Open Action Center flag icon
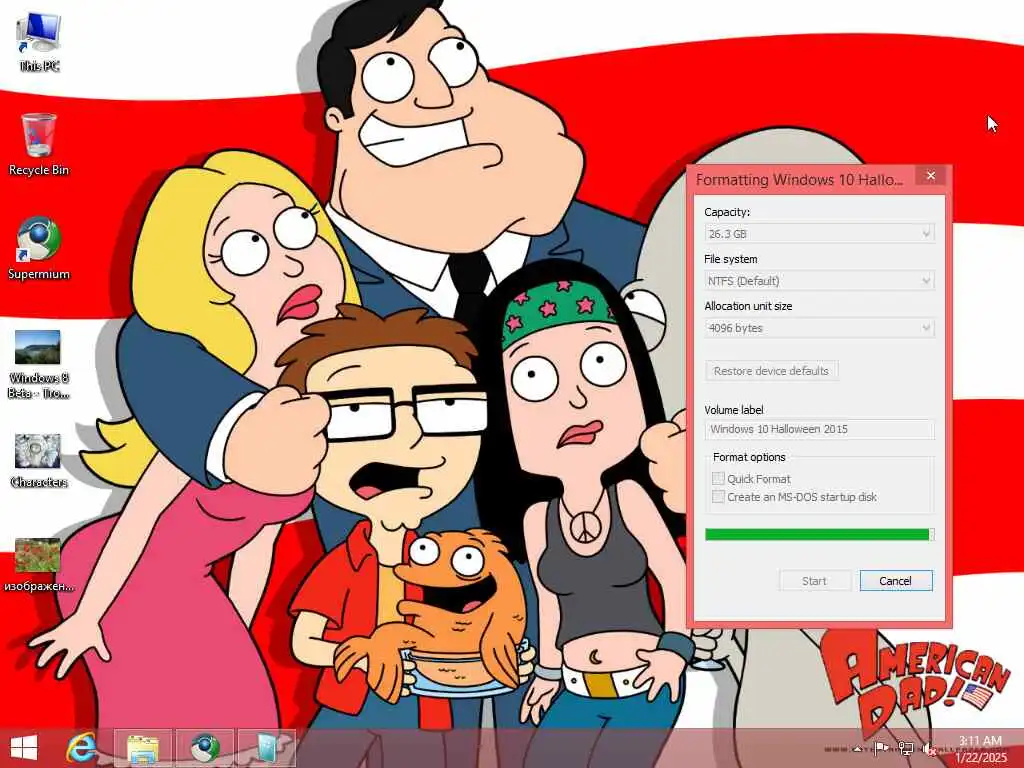Image resolution: width=1024 pixels, height=768 pixels. (881, 748)
